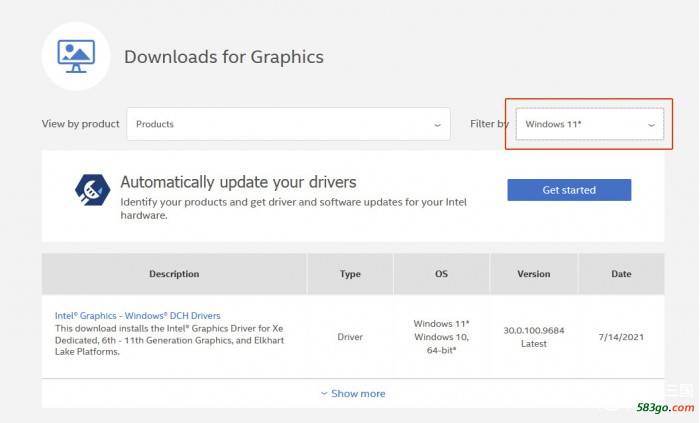Screen dimensions: 700x423
Task: Click the Windows 11 OS cell text
Action: click(442, 323)
